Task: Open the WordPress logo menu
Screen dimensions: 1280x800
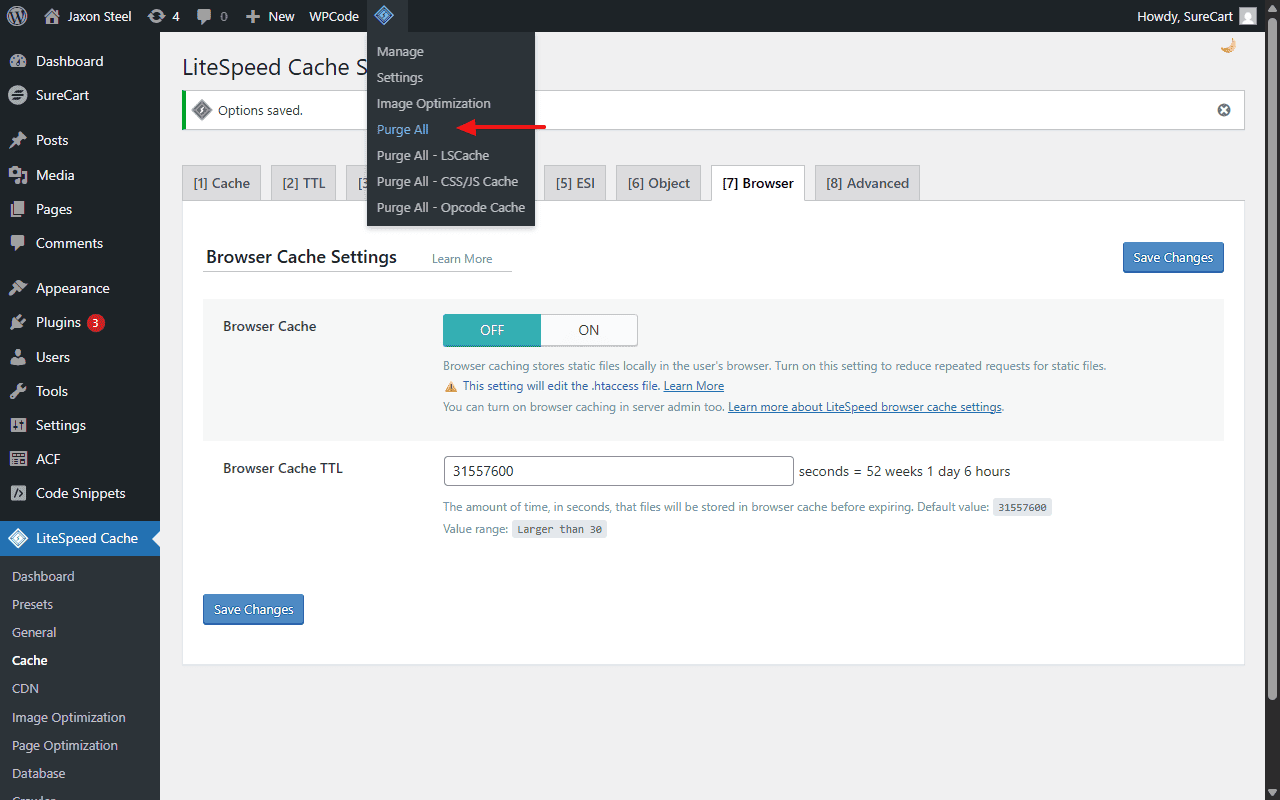Action: (17, 16)
